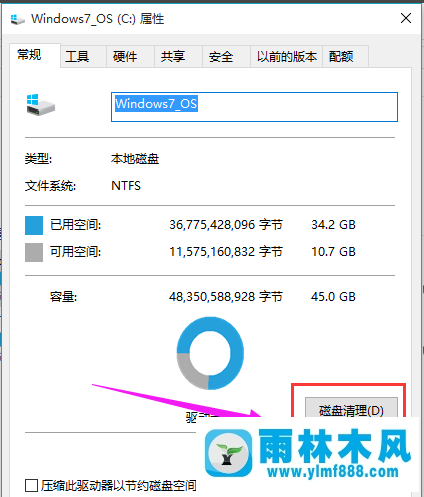Screen dimensions: 424x497
Task: Open the 硬件 tab
Action: tap(130, 56)
